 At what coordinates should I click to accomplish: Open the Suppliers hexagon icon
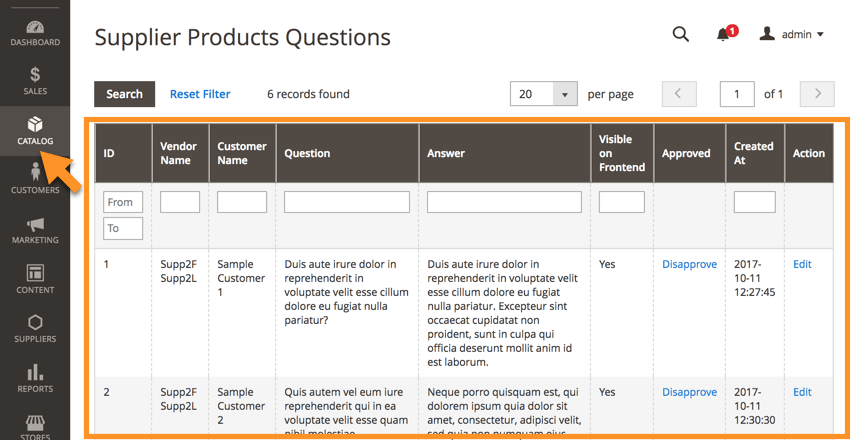pos(35,322)
